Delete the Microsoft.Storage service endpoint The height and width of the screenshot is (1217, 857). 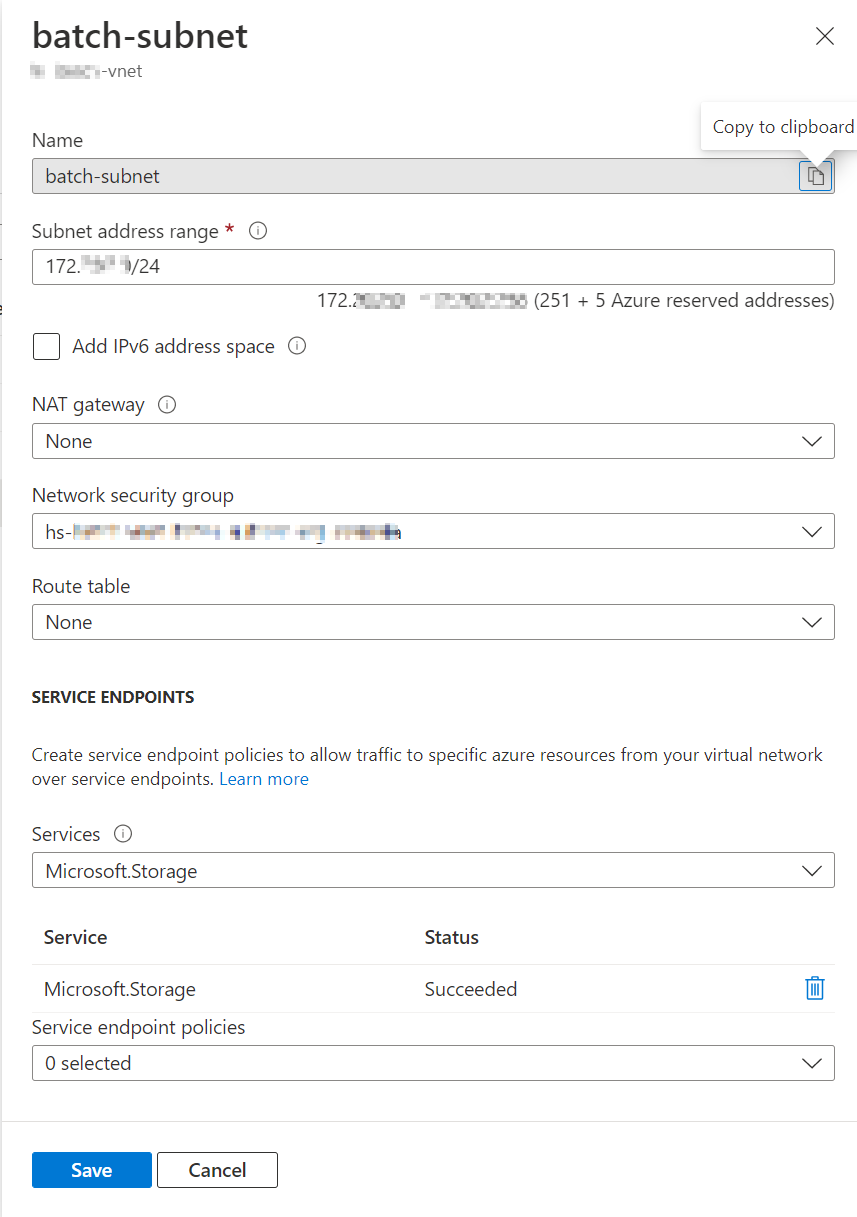(814, 988)
